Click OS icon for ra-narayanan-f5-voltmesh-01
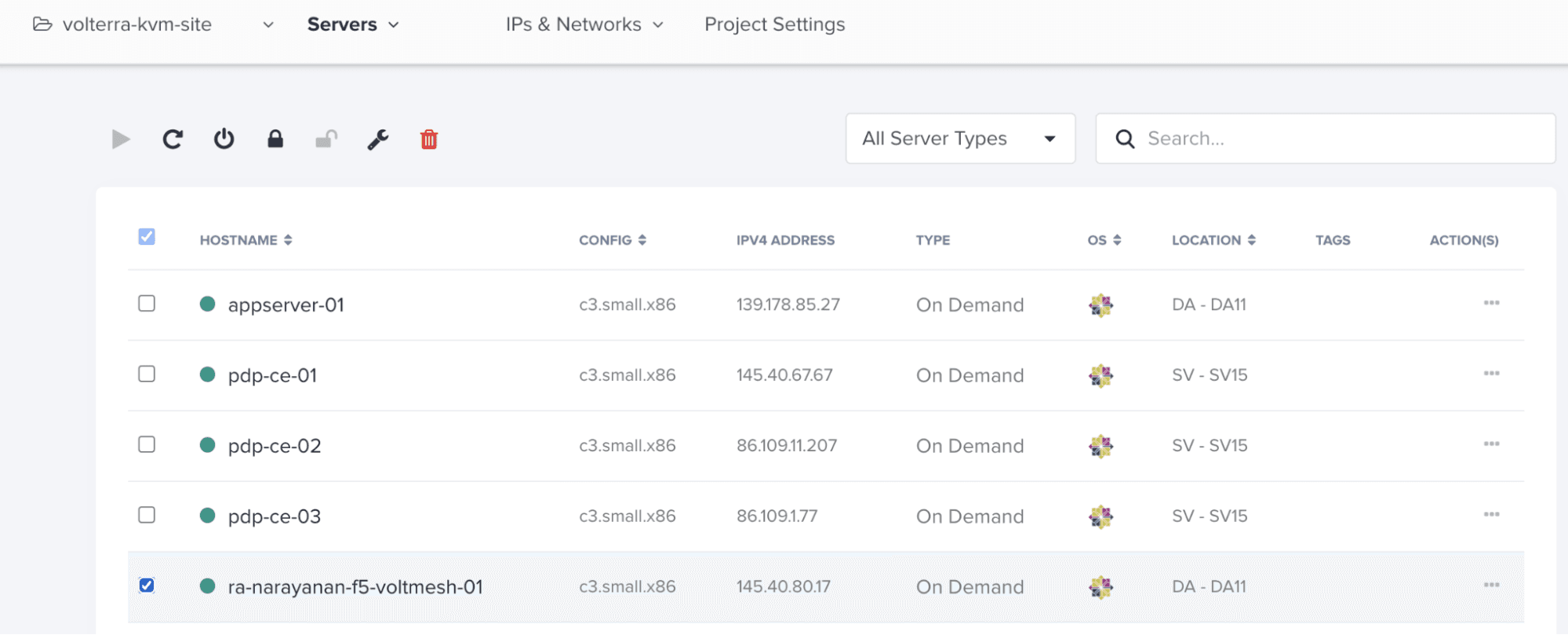Screen dimensions: 1568x635 point(1101,587)
